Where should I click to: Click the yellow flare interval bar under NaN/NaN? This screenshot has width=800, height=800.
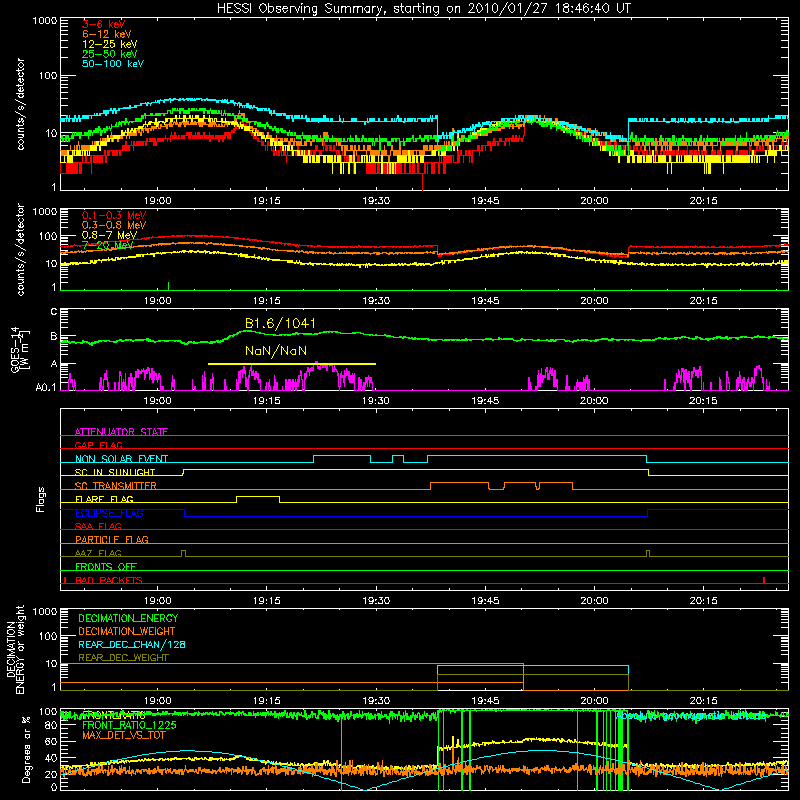pos(292,364)
